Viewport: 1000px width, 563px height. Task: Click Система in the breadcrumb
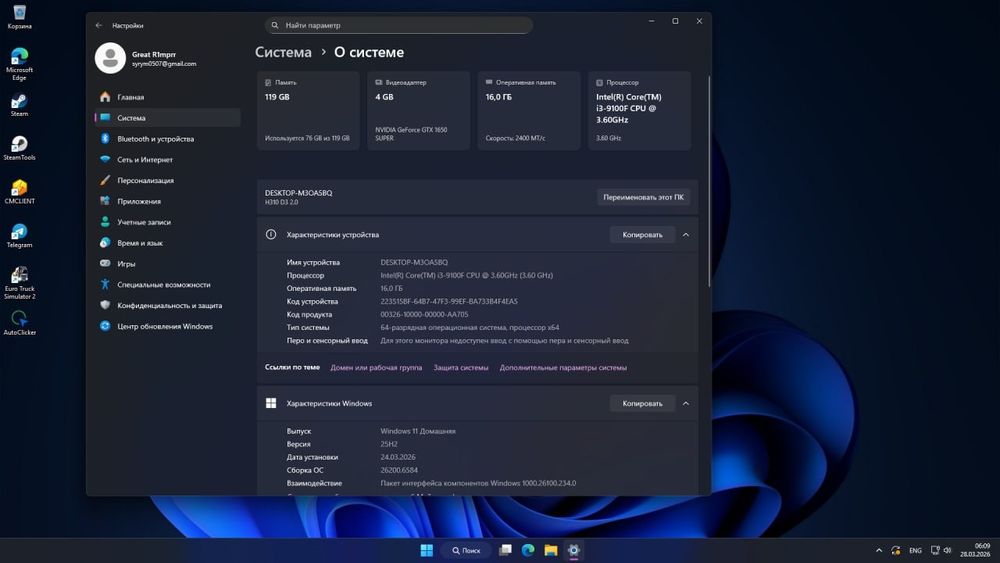click(283, 52)
